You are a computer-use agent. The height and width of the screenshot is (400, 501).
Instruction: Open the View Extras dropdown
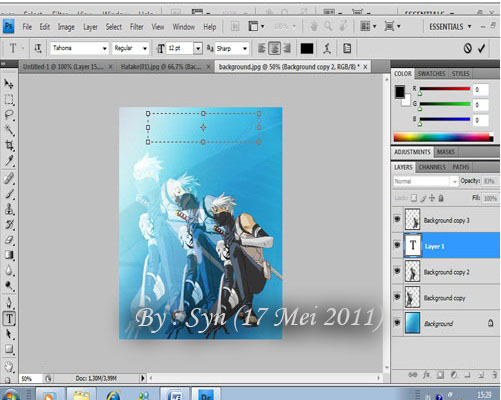[256, 26]
